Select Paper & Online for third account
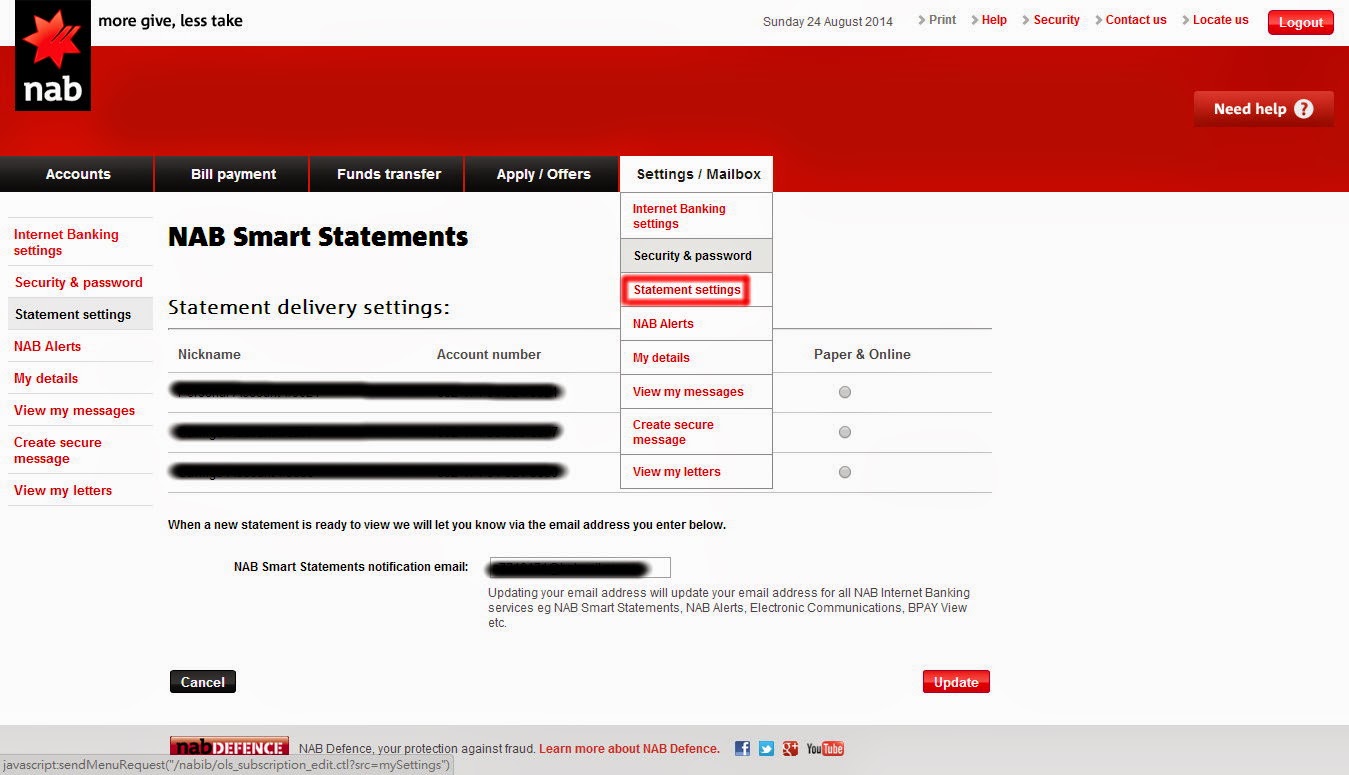The height and width of the screenshot is (775, 1349). coord(845,472)
